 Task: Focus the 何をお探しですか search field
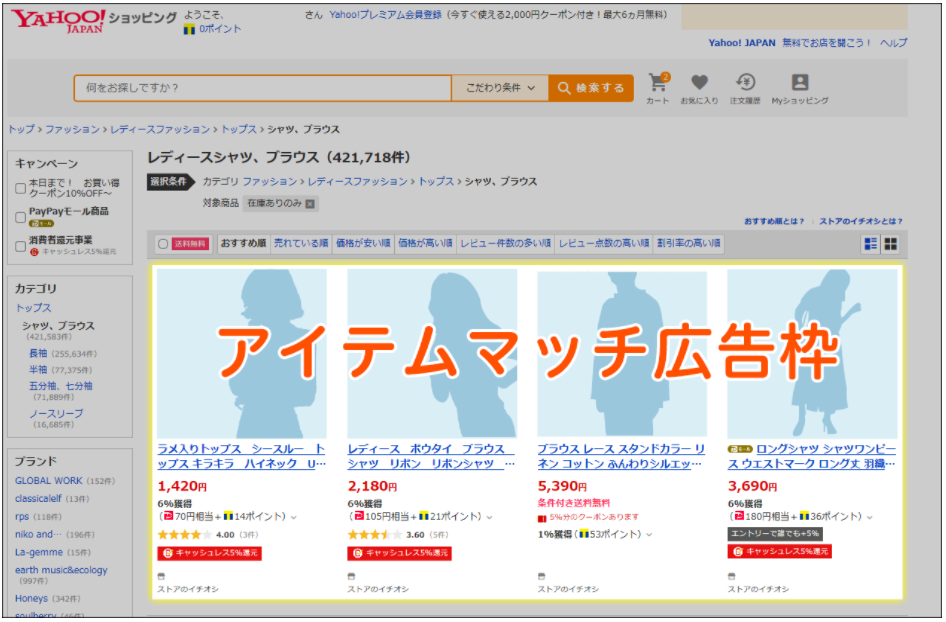262,88
